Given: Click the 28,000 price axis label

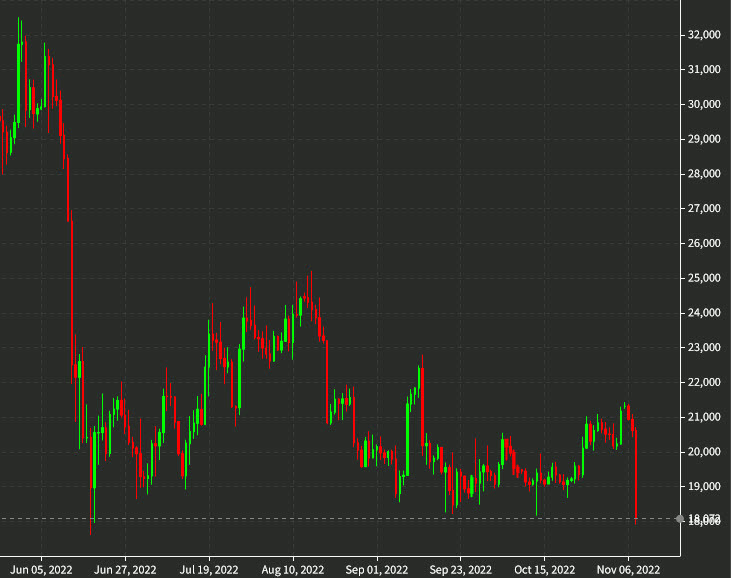Looking at the screenshot, I should point(705,174).
